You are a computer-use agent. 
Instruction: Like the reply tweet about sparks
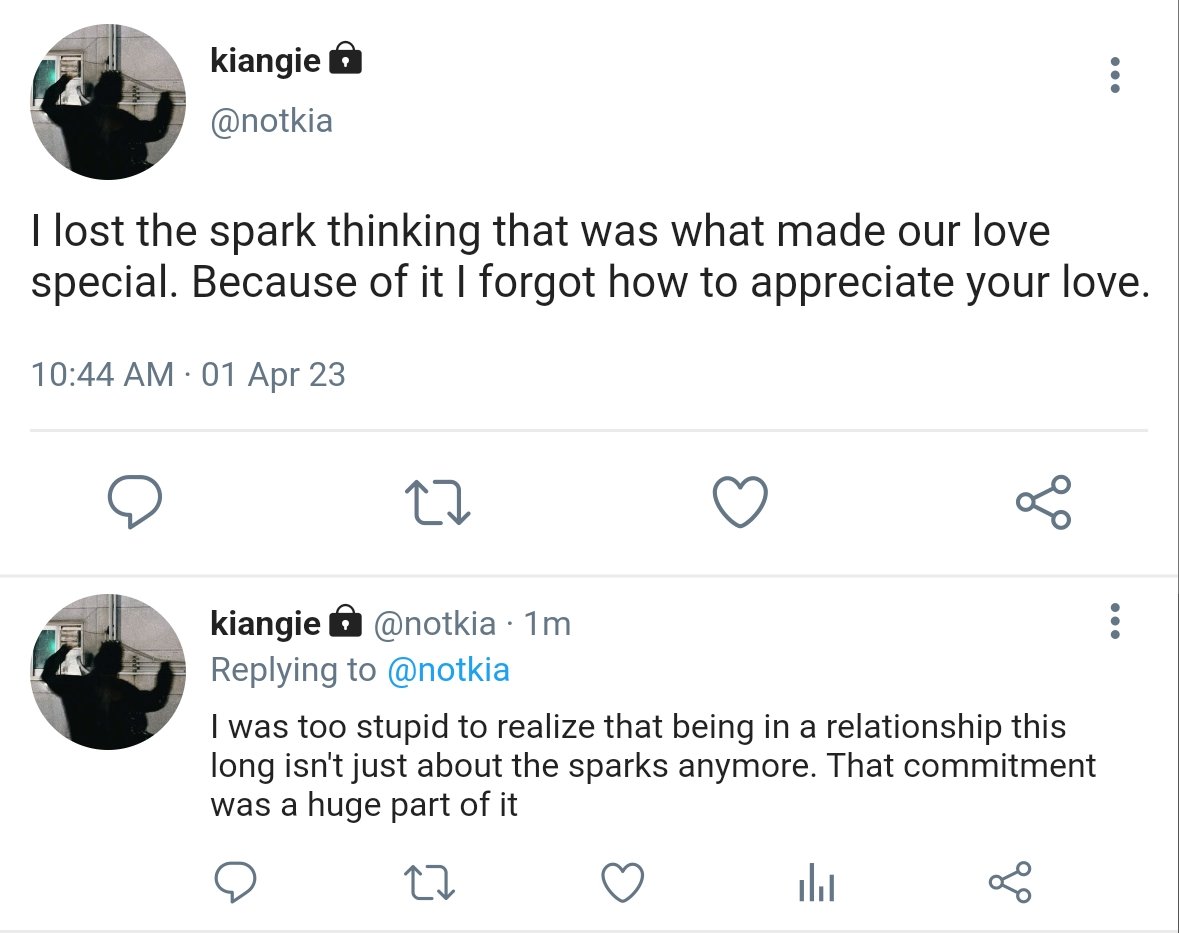(623, 882)
